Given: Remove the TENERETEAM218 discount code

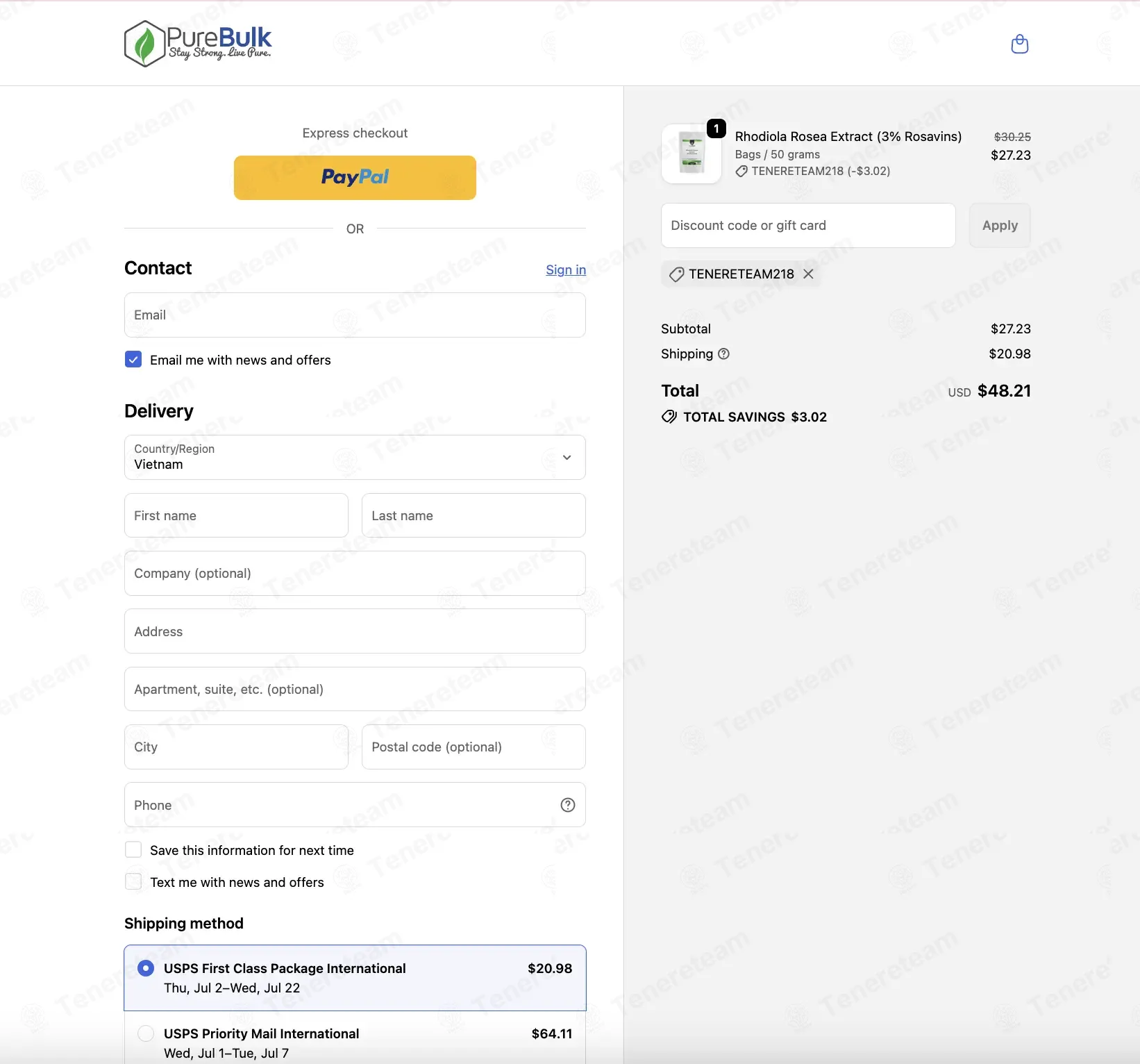Looking at the screenshot, I should (808, 274).
